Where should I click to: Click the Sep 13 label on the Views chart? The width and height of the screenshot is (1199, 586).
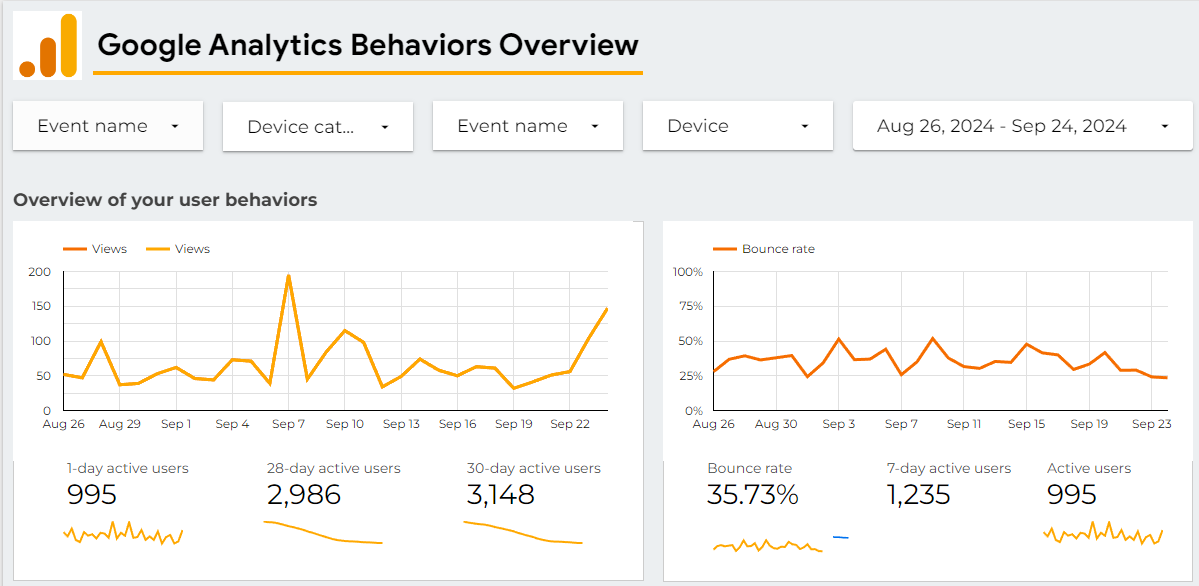401,423
